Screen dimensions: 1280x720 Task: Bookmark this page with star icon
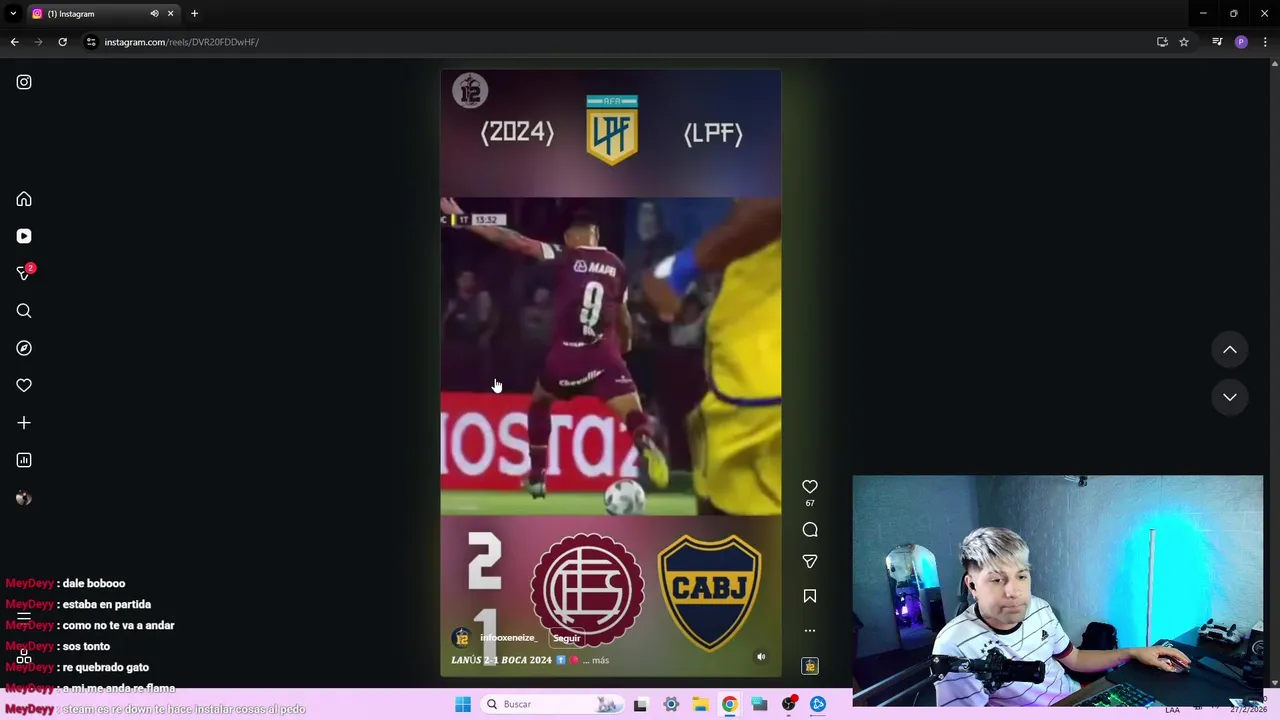click(1184, 42)
